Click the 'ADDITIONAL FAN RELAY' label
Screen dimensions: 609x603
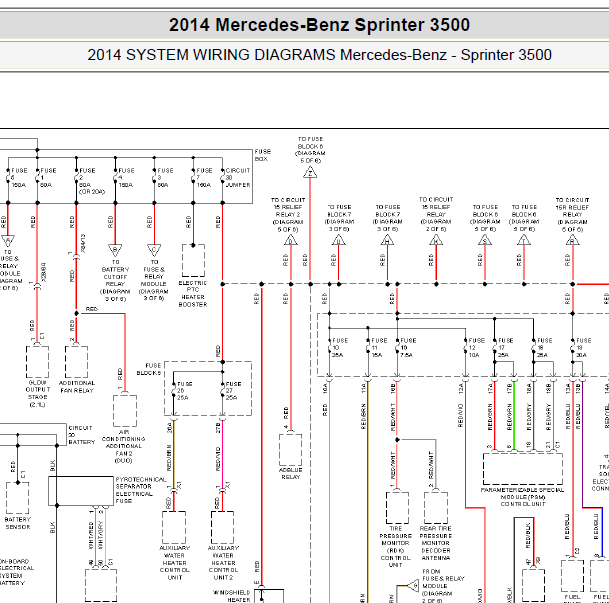(77, 387)
